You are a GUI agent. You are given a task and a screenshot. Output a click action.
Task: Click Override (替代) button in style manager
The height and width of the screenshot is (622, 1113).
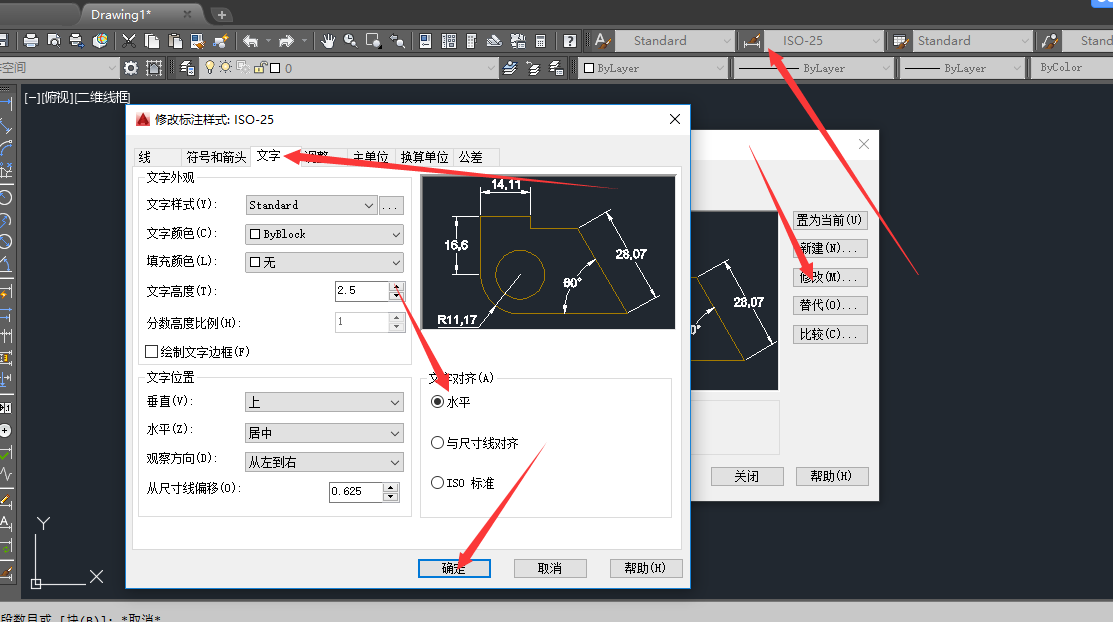click(830, 305)
